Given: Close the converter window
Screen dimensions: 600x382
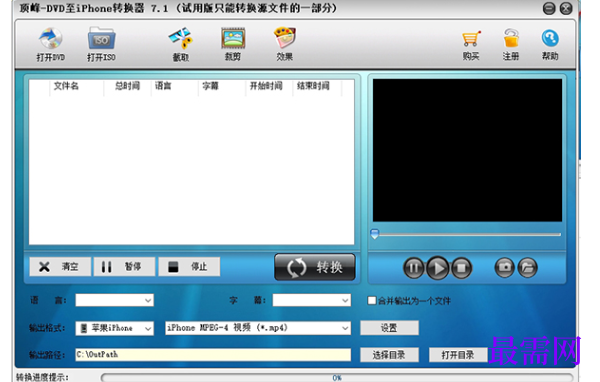Looking at the screenshot, I should click(566, 8).
